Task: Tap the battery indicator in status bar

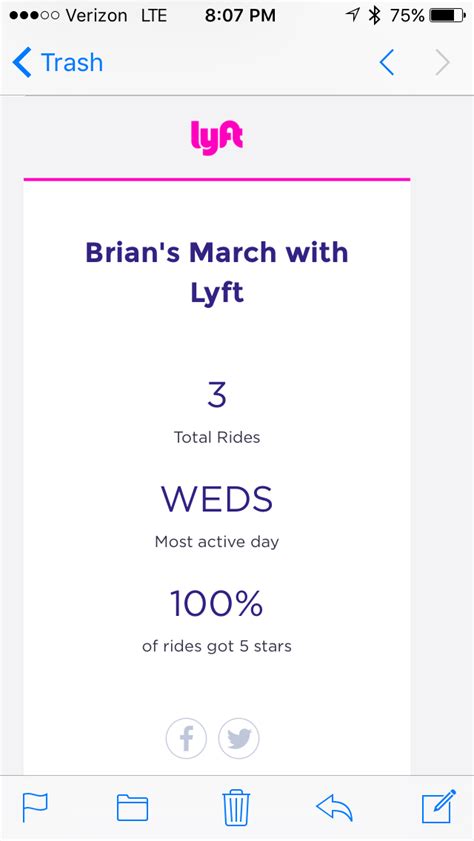Action: [x=448, y=16]
